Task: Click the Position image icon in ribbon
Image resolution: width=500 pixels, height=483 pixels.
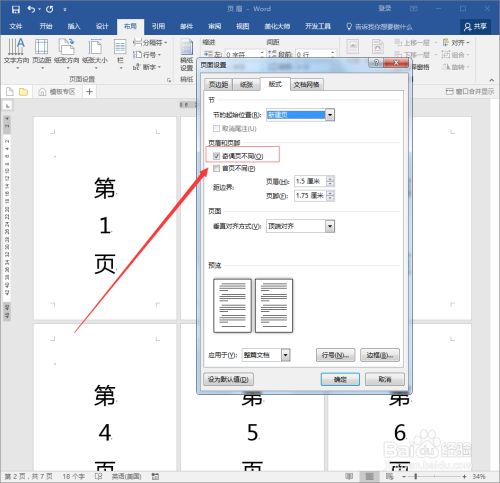Action: click(353, 46)
